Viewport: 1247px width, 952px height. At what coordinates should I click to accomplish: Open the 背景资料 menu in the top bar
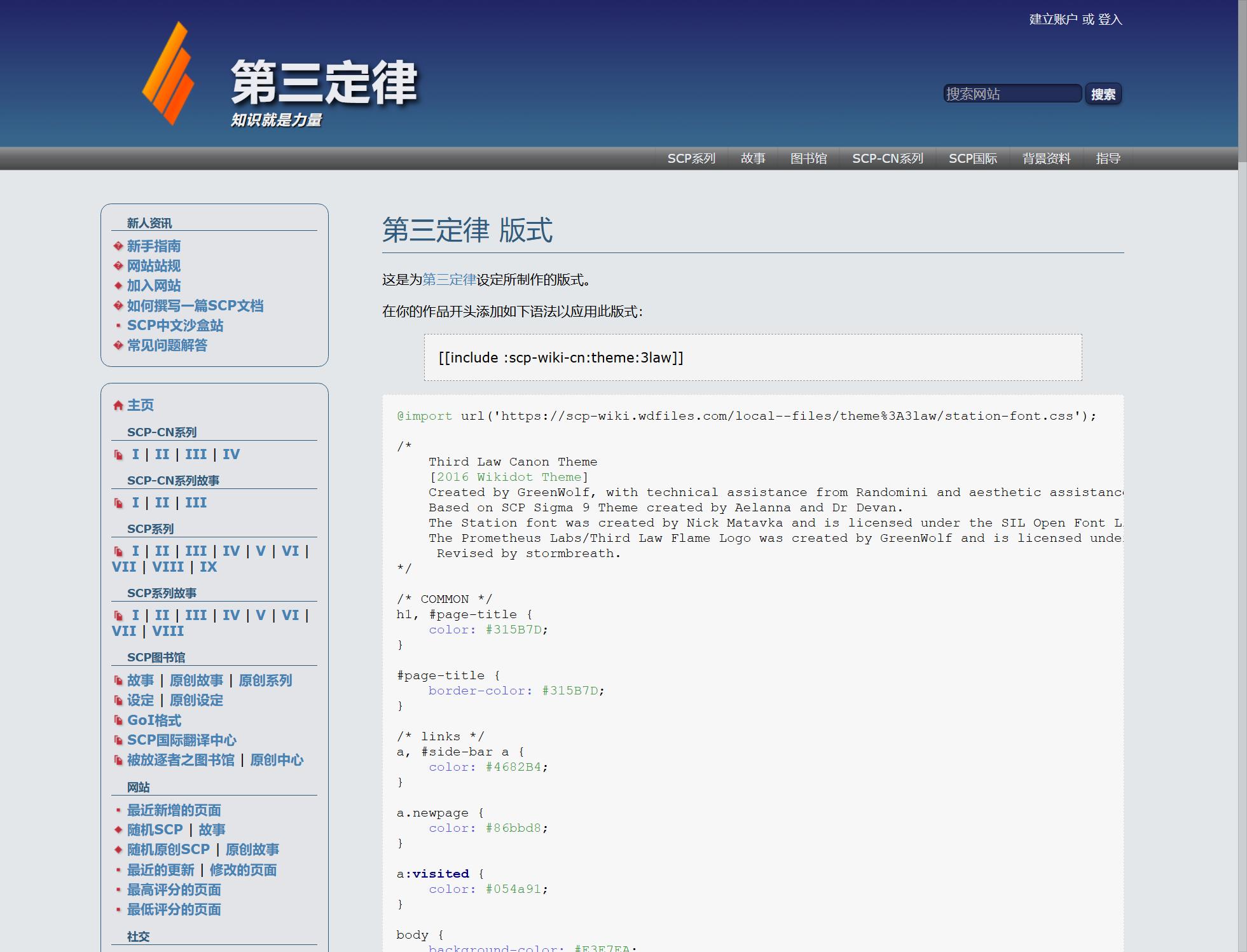tap(1046, 158)
